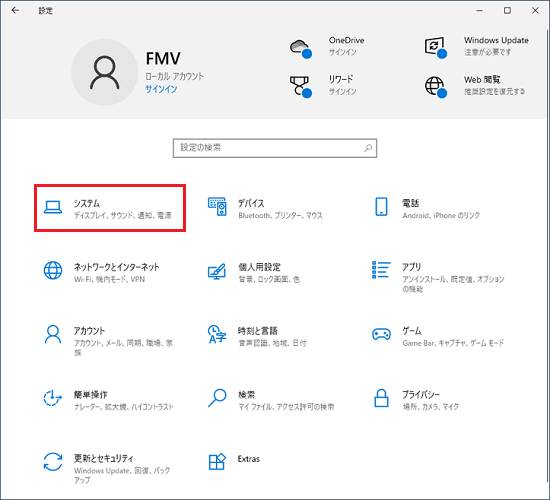
Task: Open the プライバシー label
Action: tap(421, 395)
